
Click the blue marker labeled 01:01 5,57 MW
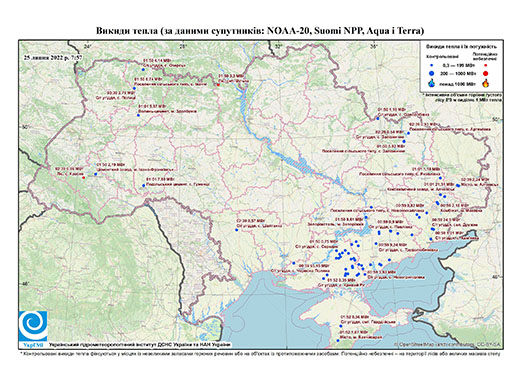tap(138, 115)
